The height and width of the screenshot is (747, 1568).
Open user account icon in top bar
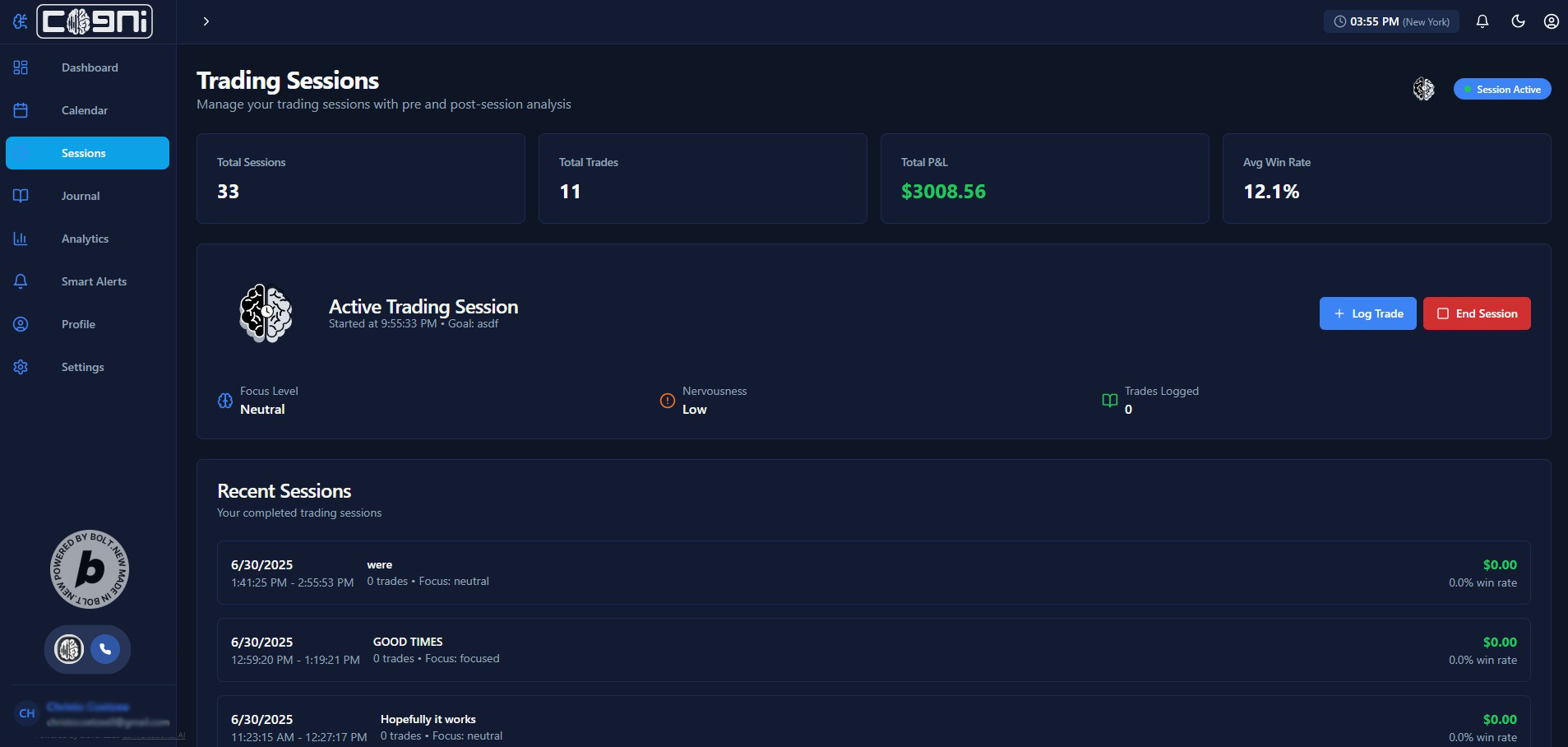1551,21
